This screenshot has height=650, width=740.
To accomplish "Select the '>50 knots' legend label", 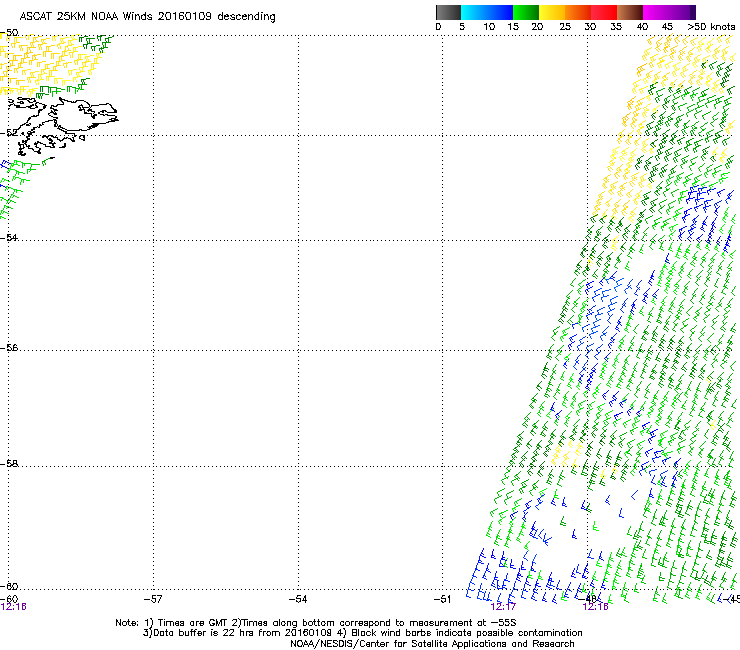I will [711, 27].
